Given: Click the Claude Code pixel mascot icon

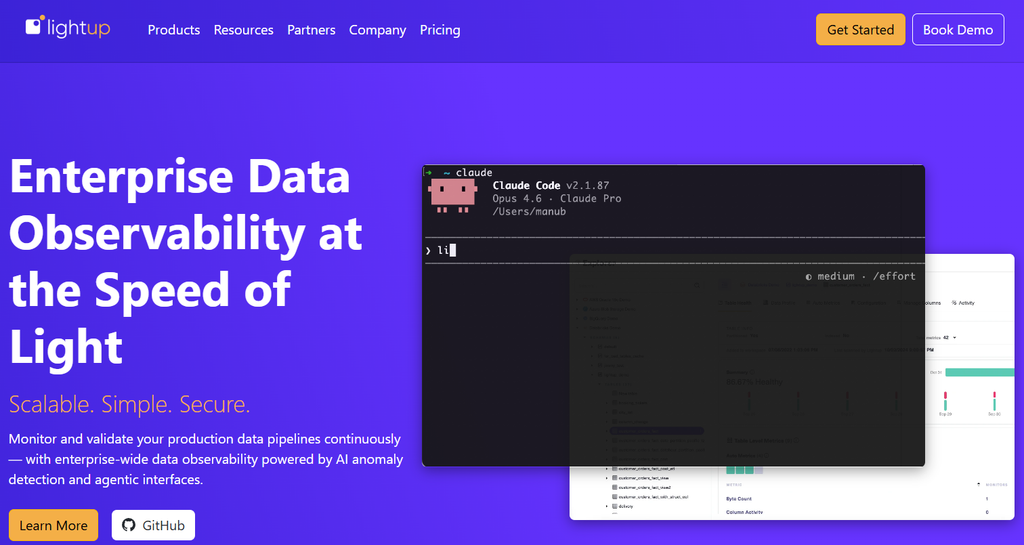Looking at the screenshot, I should pos(453,196).
